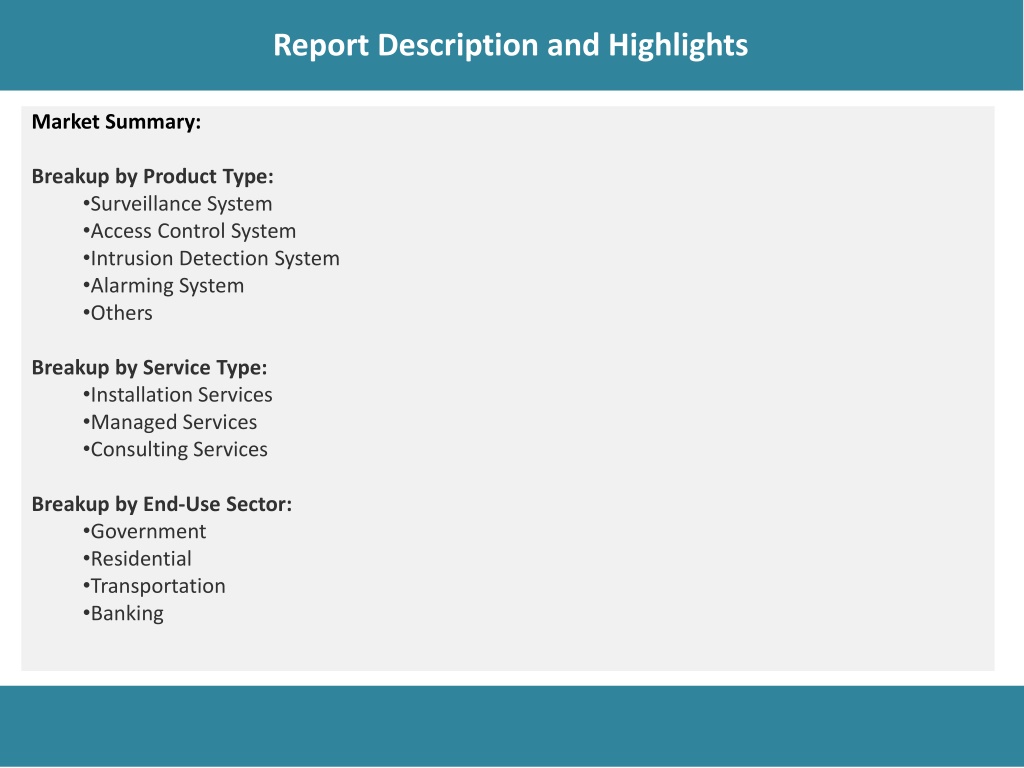Select the 'Intrusion Detection System' bullet
The image size is (1024, 768).
point(211,259)
